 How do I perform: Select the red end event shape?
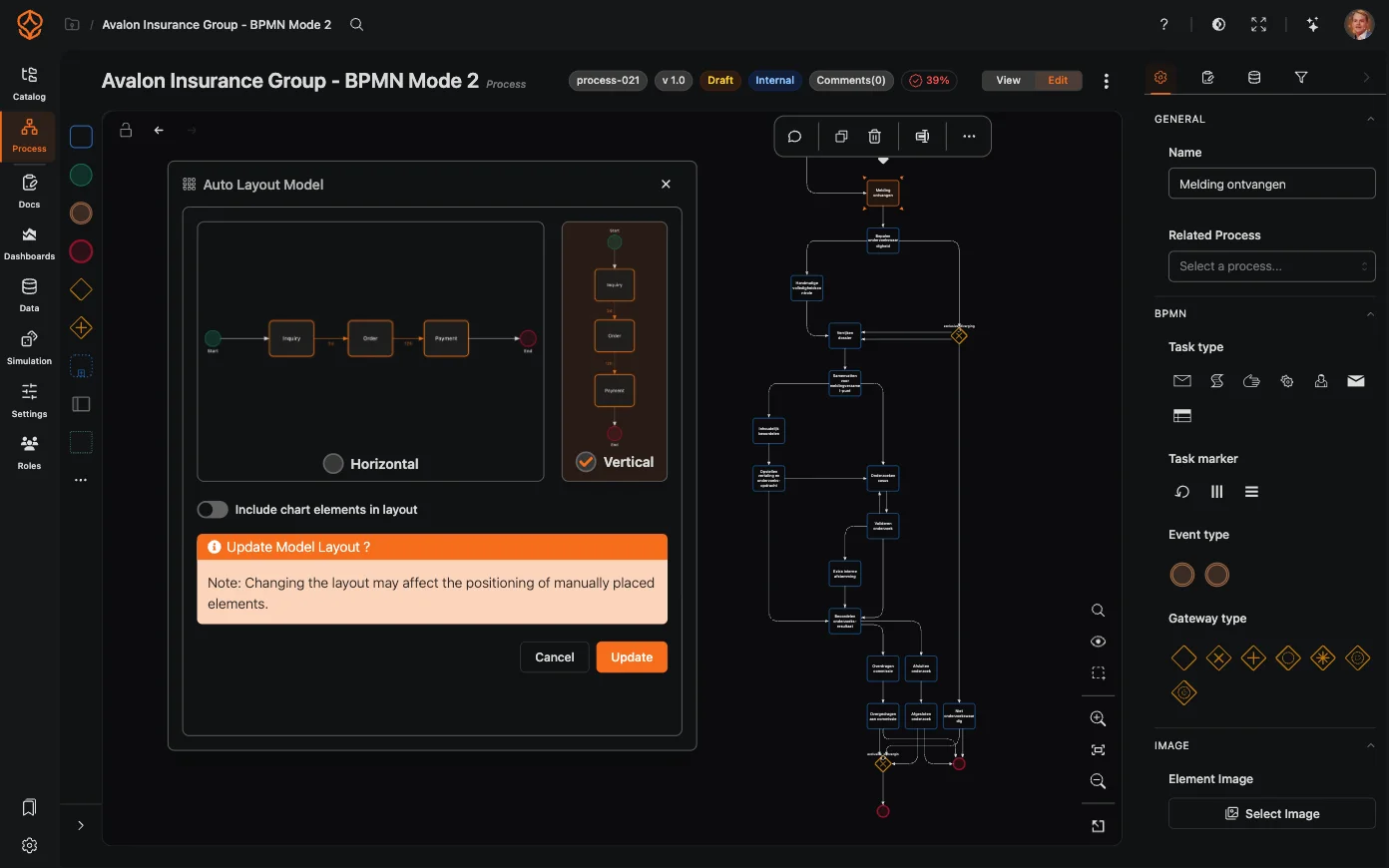coord(82,251)
